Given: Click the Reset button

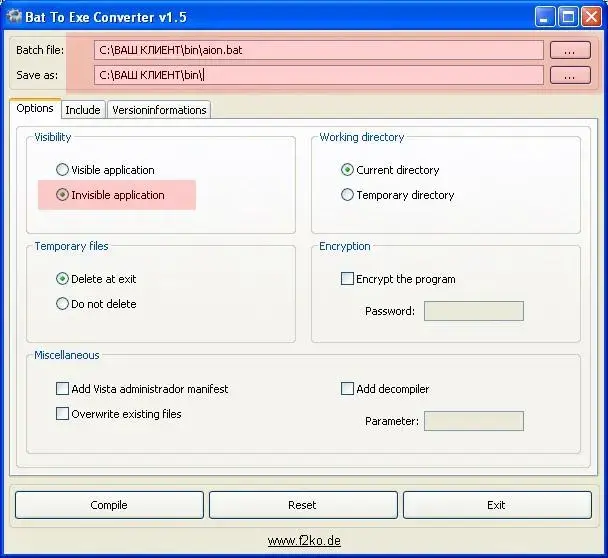Looking at the screenshot, I should (303, 505).
